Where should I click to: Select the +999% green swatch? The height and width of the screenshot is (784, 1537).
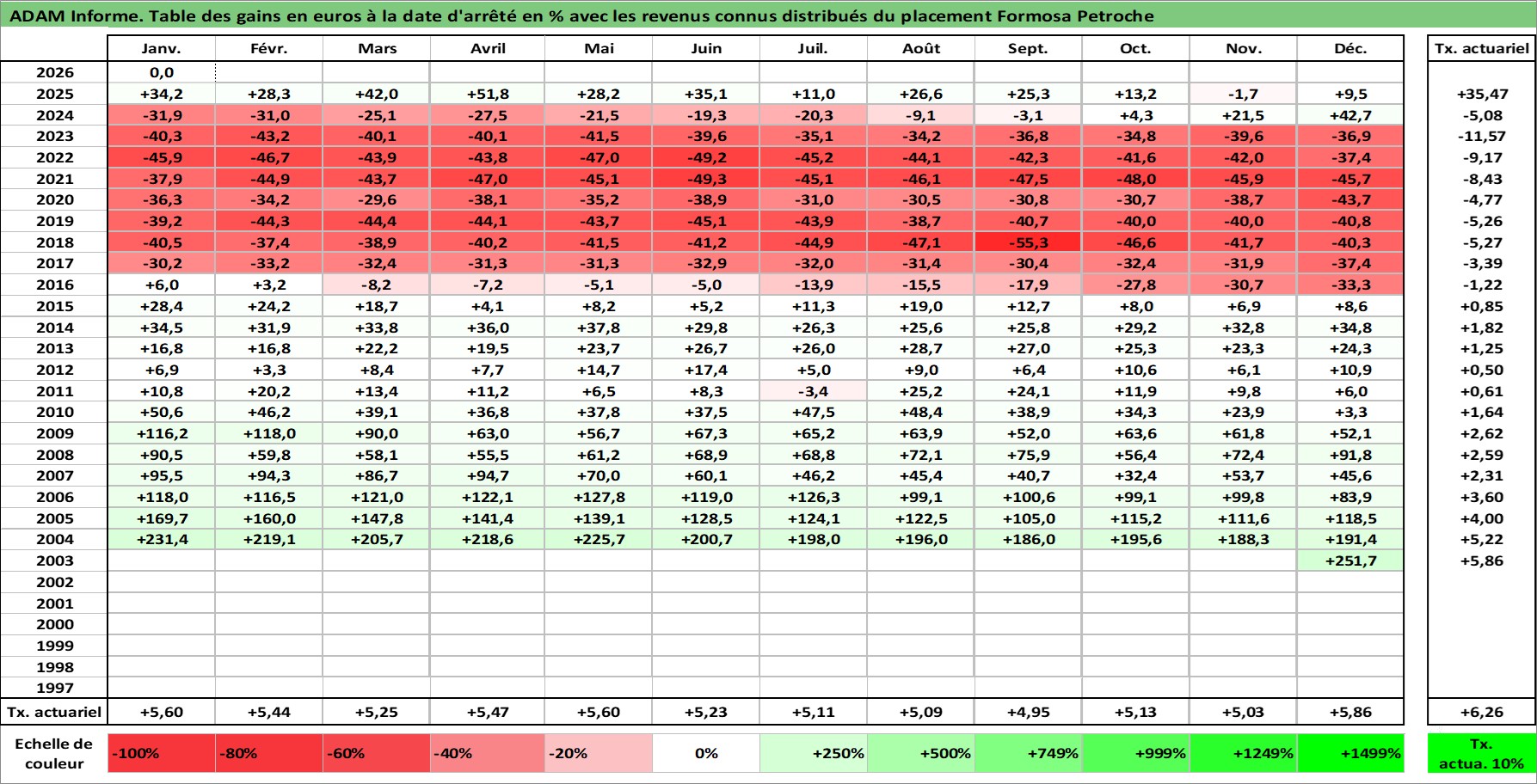point(1136,753)
